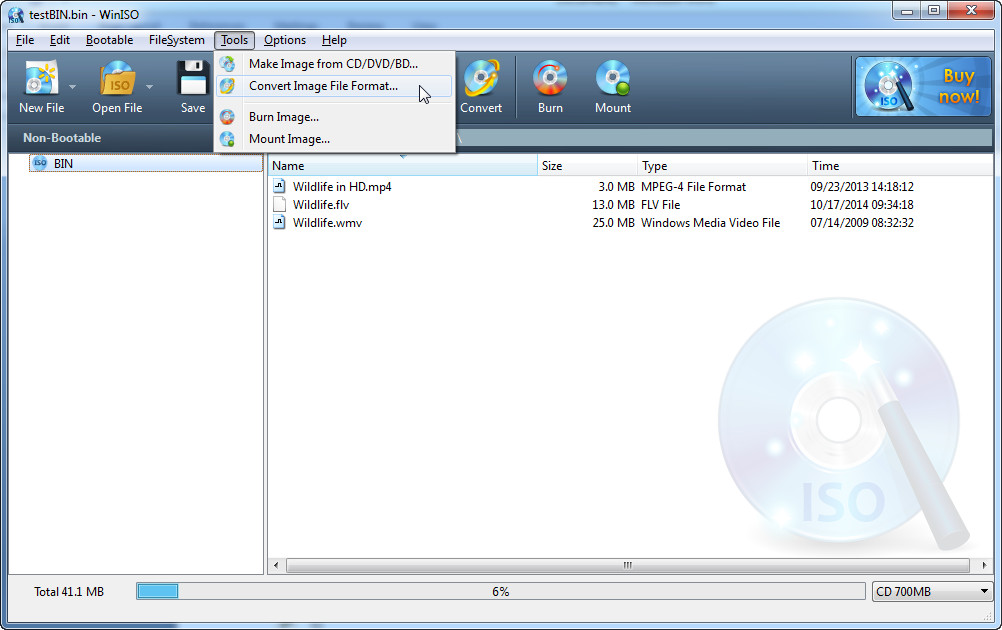Screen dimensions: 1002x630
Task: Click the New File toolbar icon
Action: [42, 78]
